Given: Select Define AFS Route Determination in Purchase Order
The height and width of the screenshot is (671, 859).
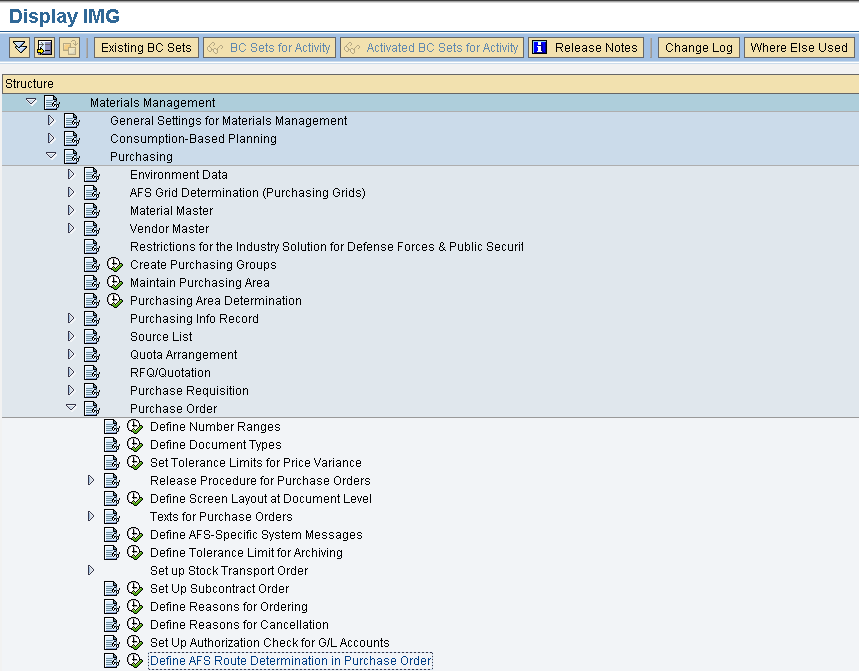Looking at the screenshot, I should click(290, 660).
